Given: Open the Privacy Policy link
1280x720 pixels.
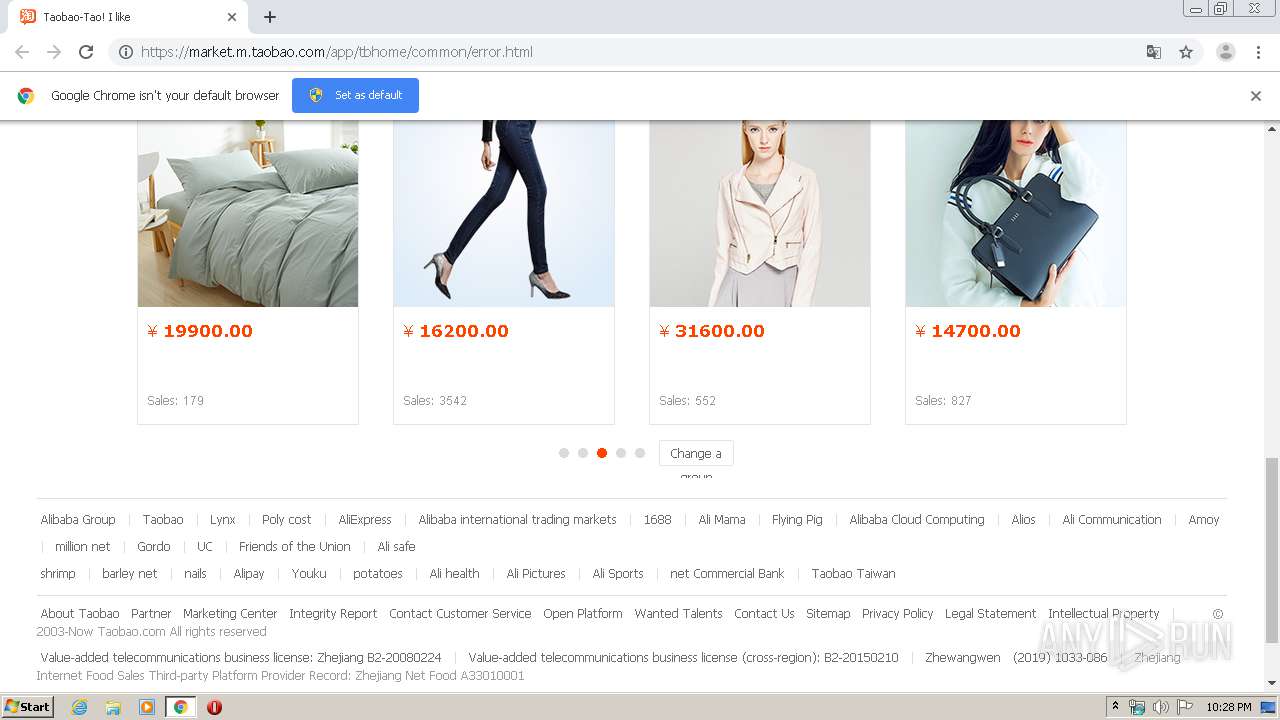Looking at the screenshot, I should click(897, 614).
